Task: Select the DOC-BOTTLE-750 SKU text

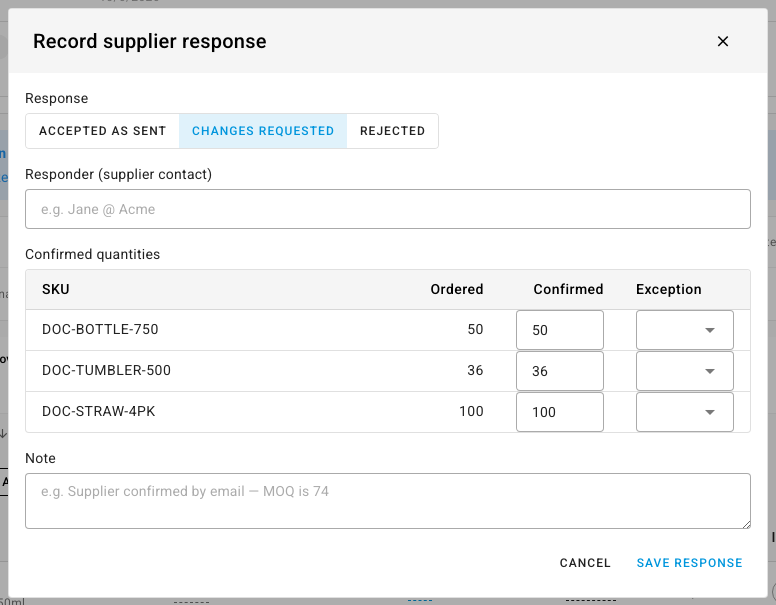Action: [x=100, y=330]
